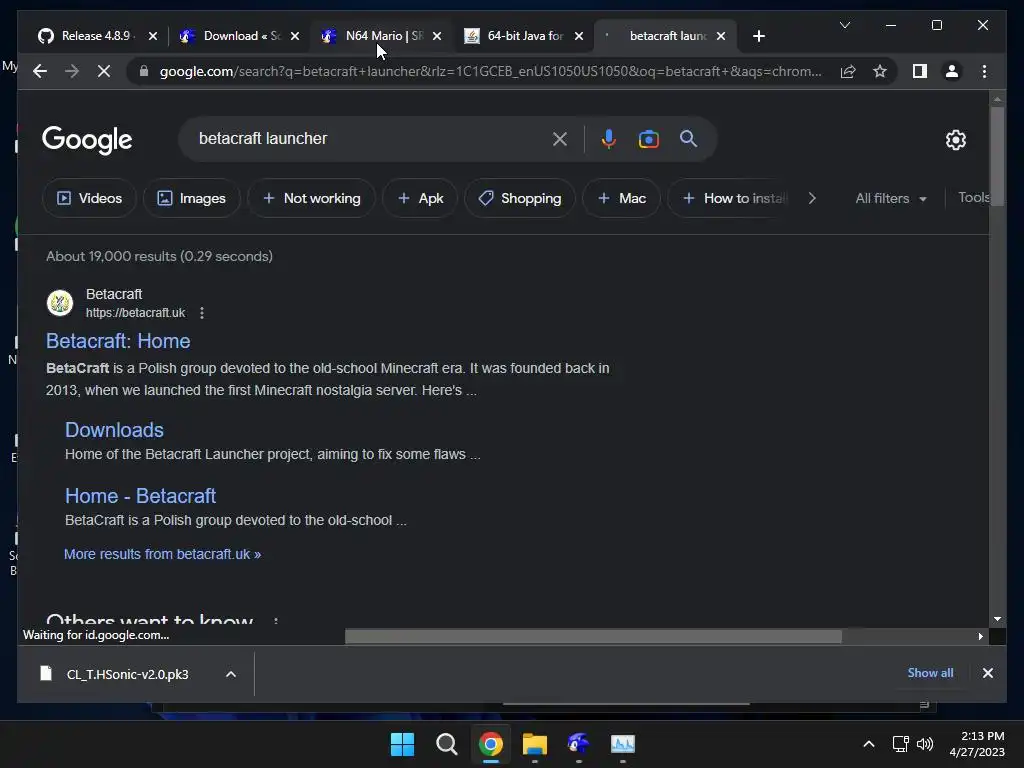Image resolution: width=1024 pixels, height=768 pixels.
Task: Close the 64-bit Java tab
Action: tap(579, 36)
